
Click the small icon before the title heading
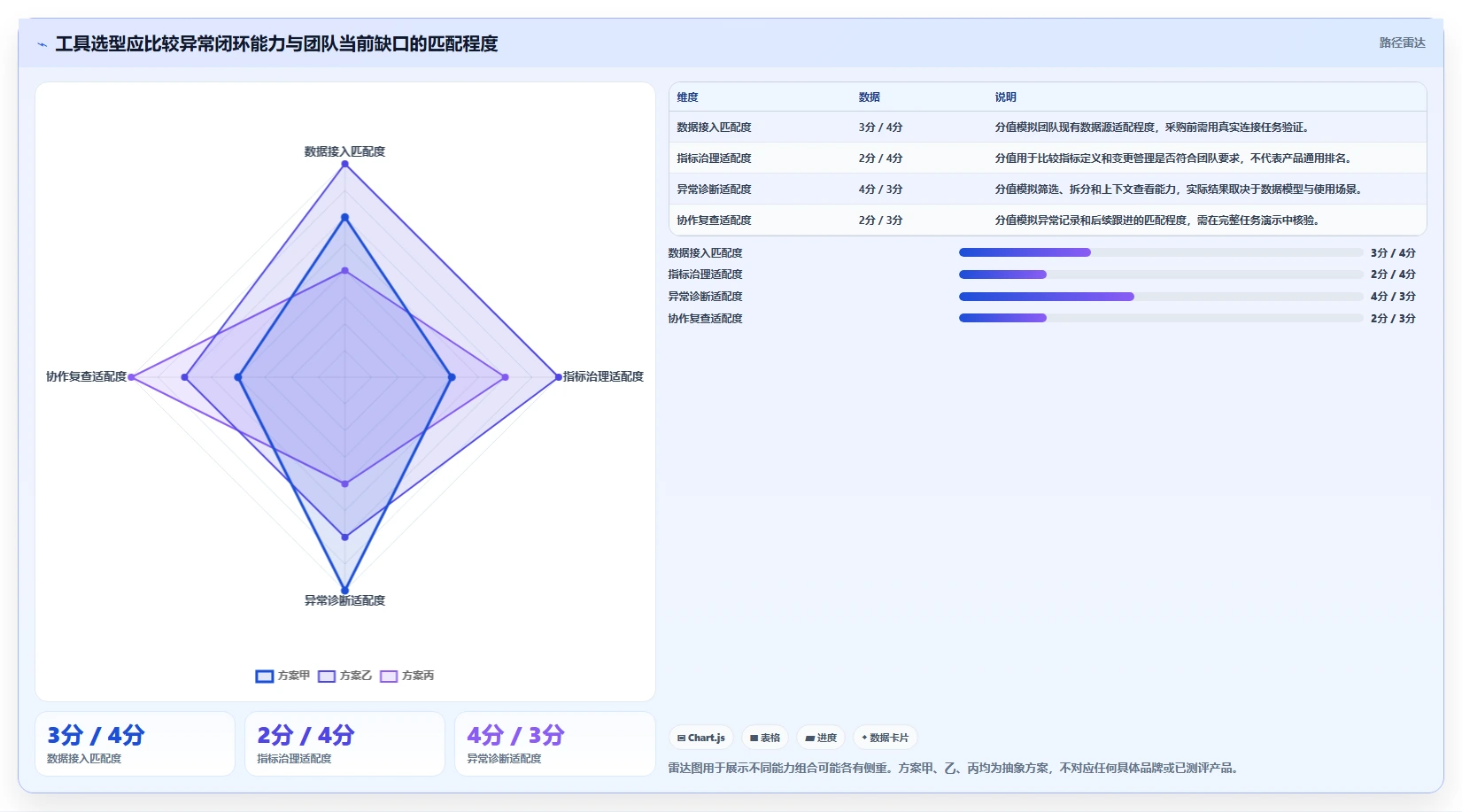(x=42, y=44)
